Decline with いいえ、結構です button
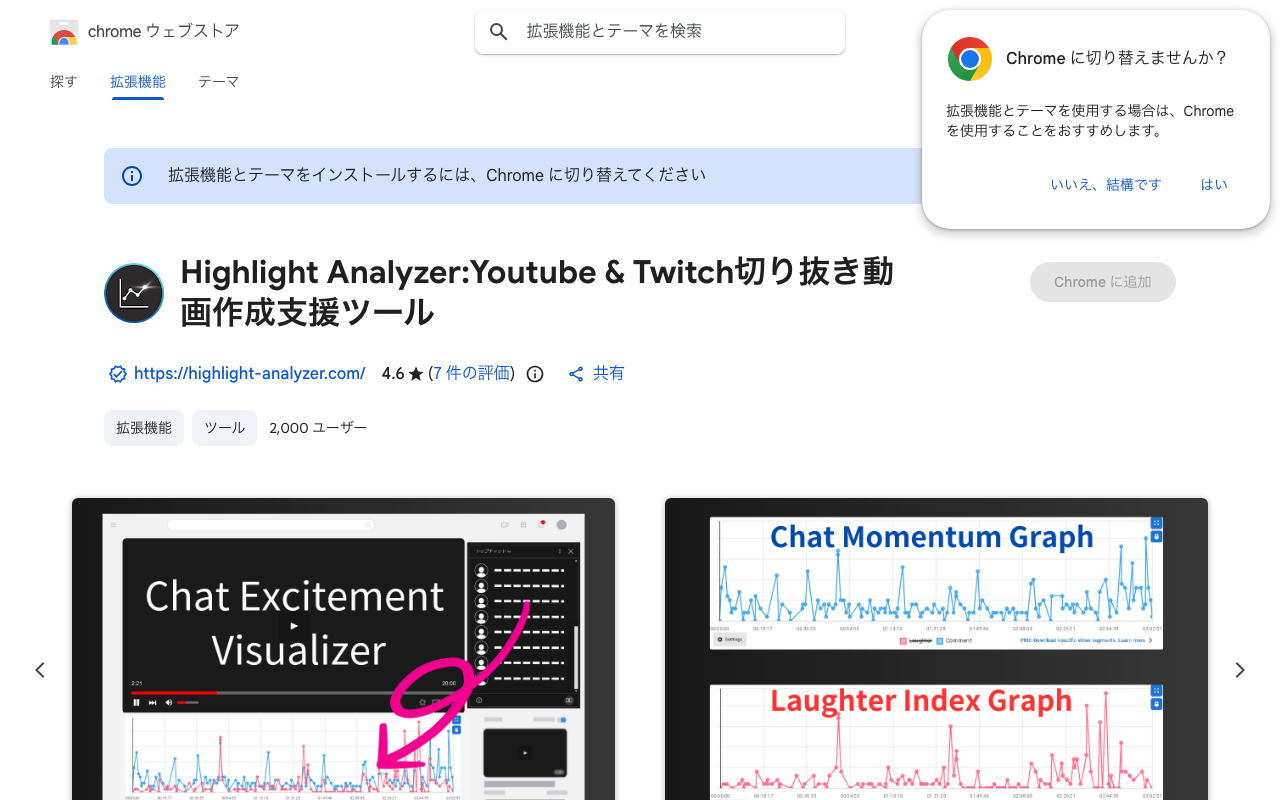Viewport: 1280px width, 800px height. pyautogui.click(x=1106, y=185)
